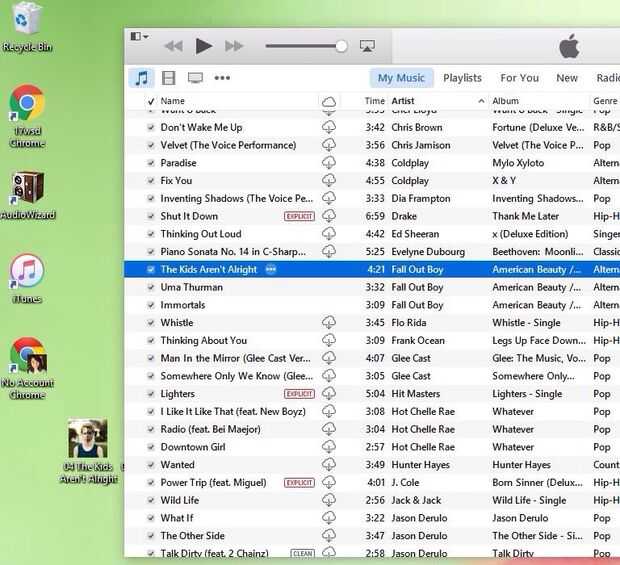Download Wanted from iCloud
This screenshot has height=565, width=620.
[x=329, y=465]
